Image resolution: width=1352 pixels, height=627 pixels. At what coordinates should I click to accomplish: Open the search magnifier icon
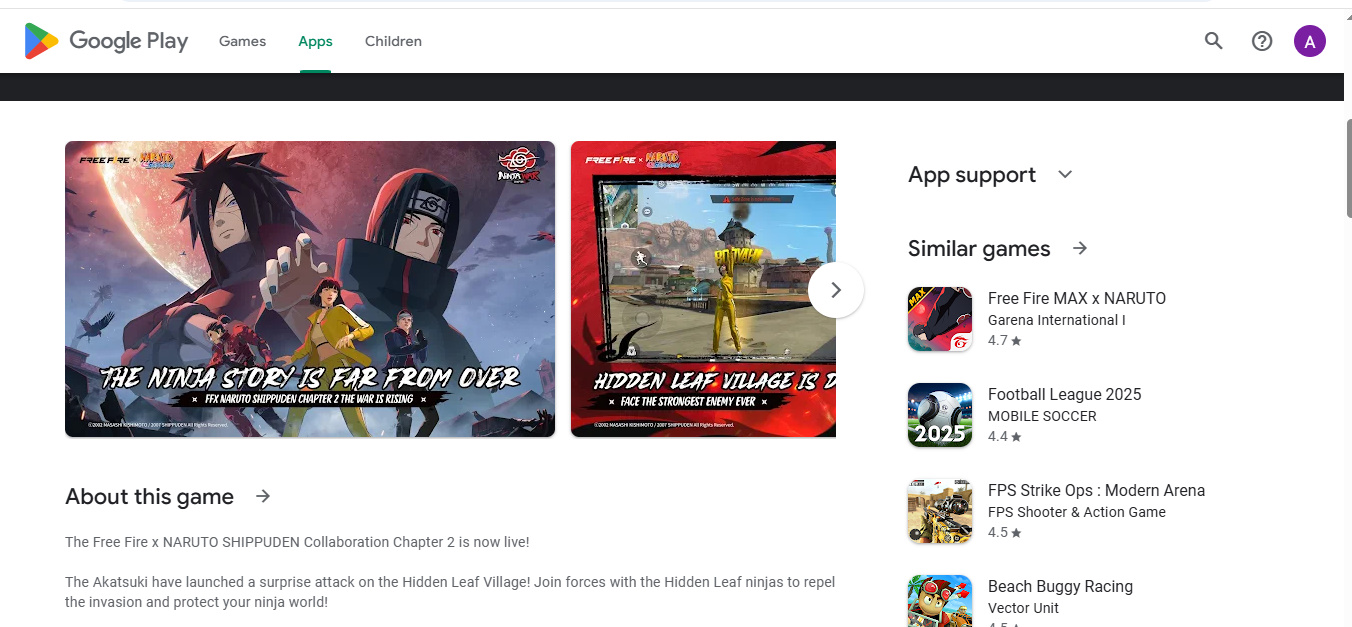[x=1214, y=41]
